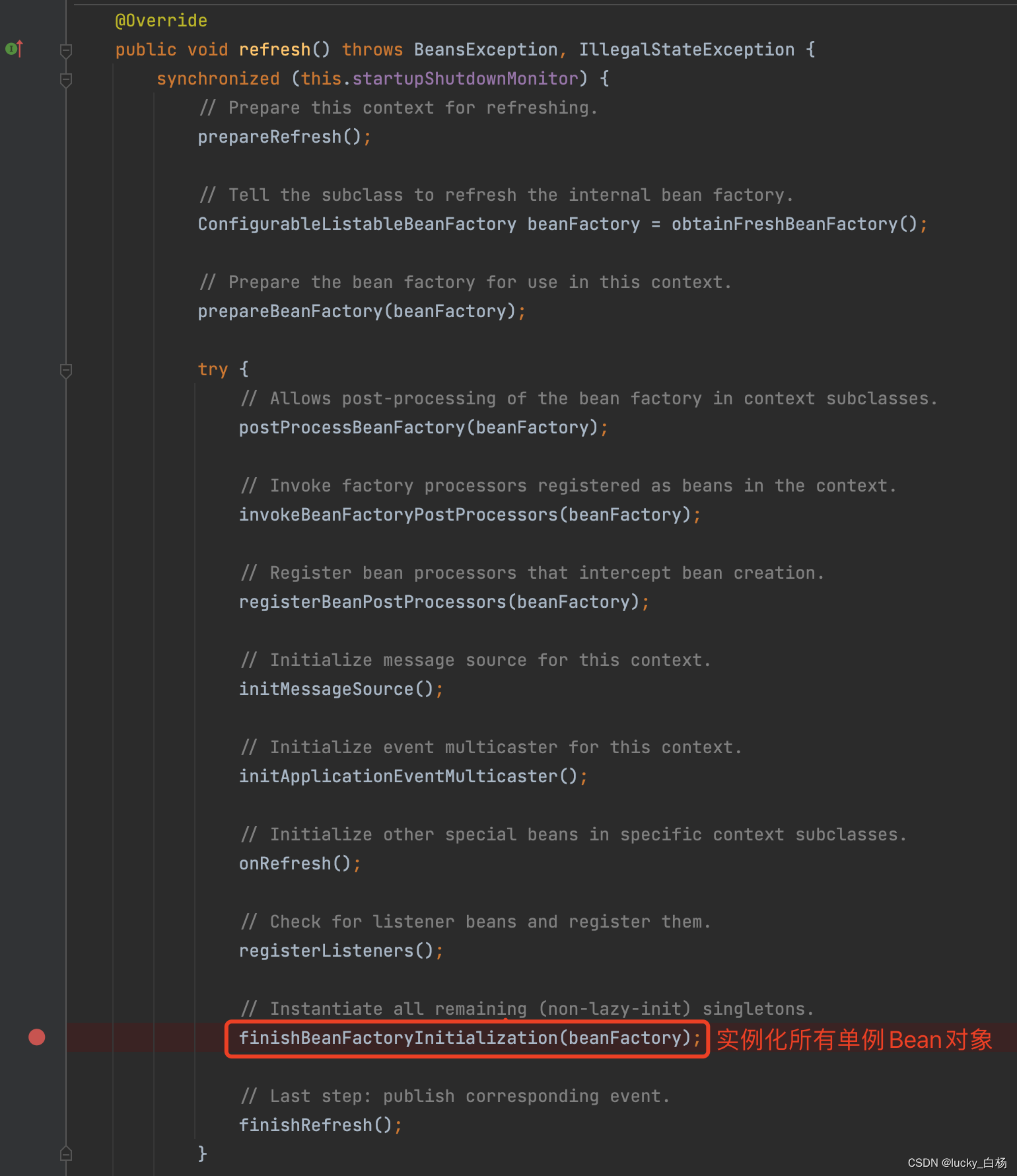Click comment 'Prepare this context for refreshing'
This screenshot has width=1017, height=1176.
tap(398, 108)
